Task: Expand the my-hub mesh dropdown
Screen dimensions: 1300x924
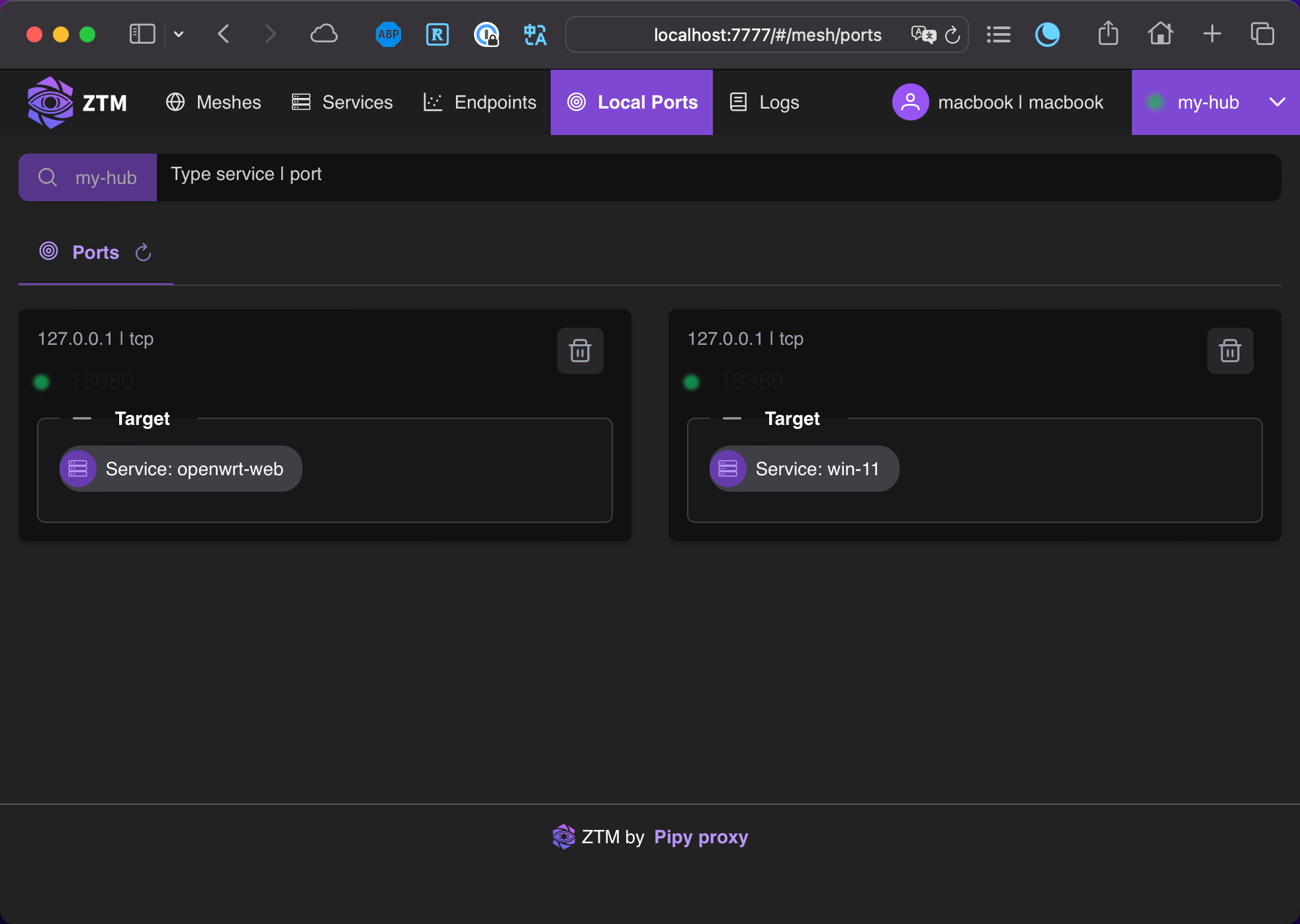Action: pos(1277,103)
